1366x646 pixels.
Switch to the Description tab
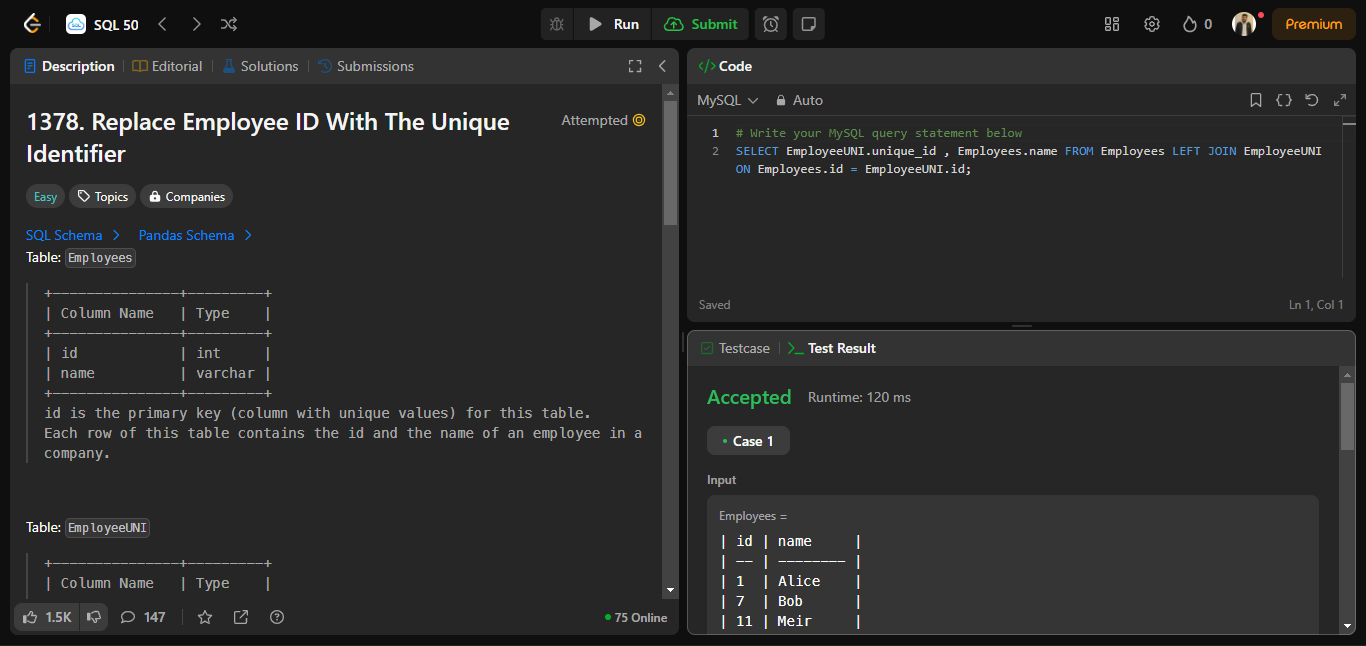pos(69,66)
